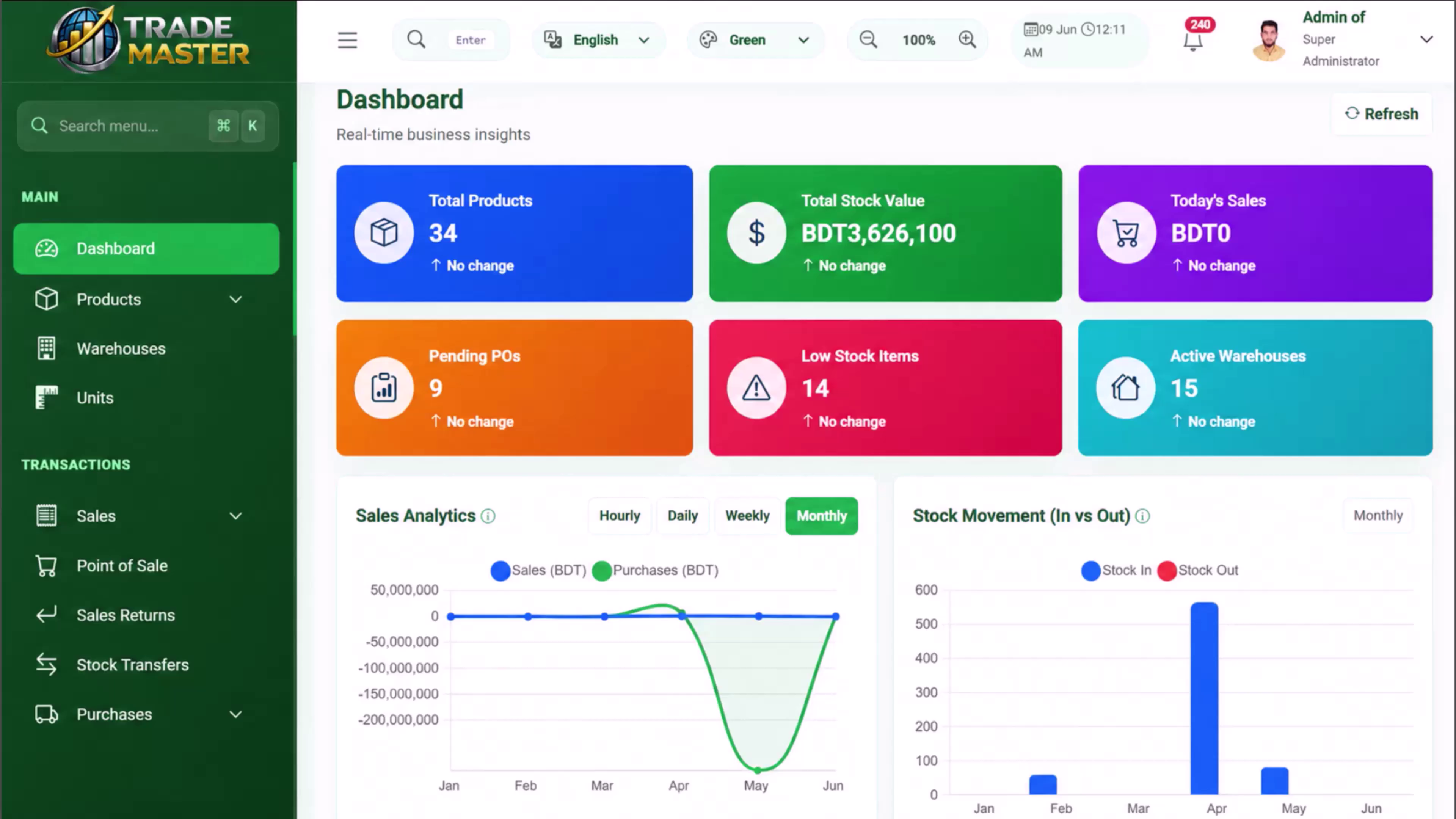Toggle Purchases (BDT) legend series
This screenshot has width=1456, height=819.
654,570
